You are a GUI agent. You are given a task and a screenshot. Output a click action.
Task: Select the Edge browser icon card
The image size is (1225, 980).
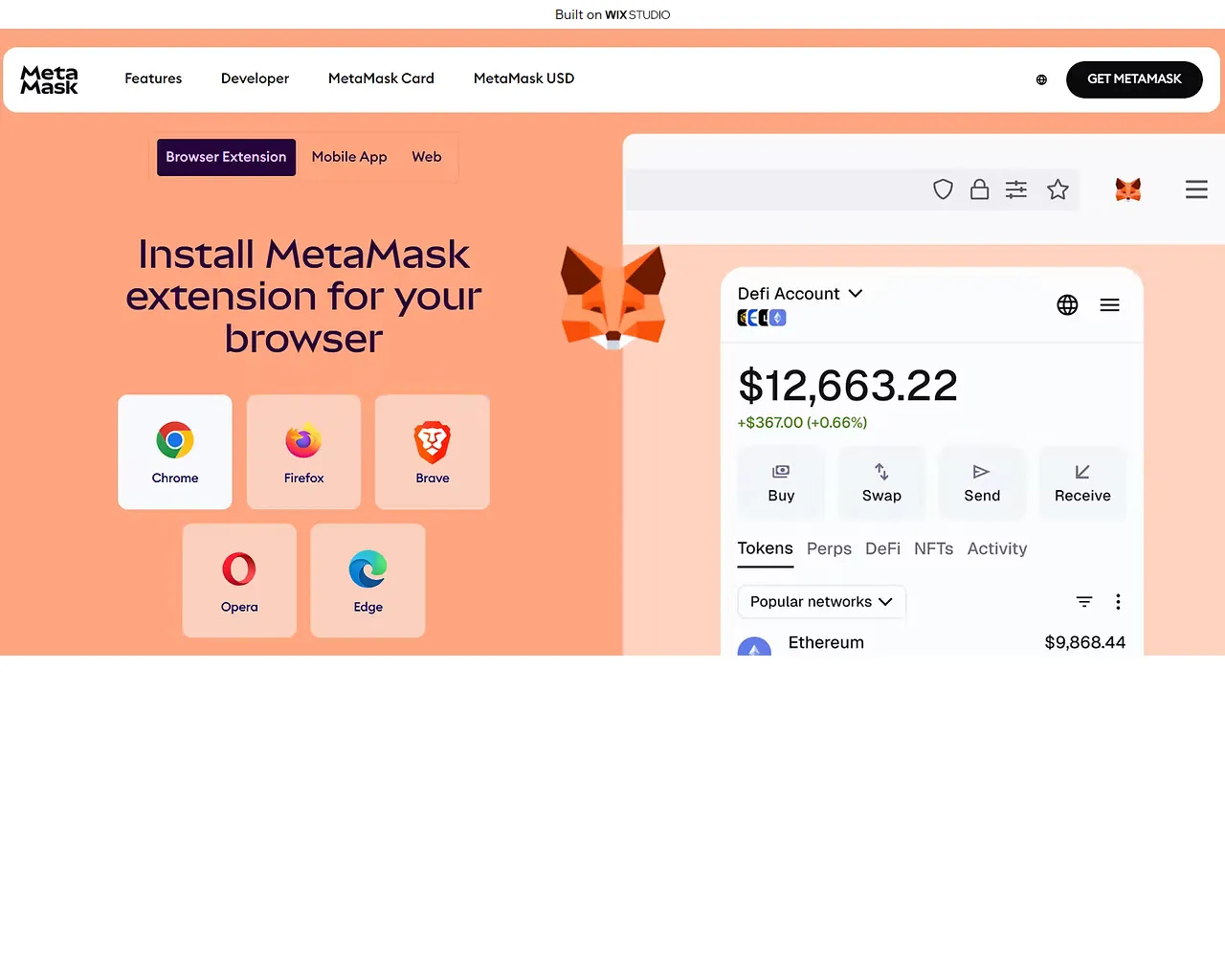[367, 580]
